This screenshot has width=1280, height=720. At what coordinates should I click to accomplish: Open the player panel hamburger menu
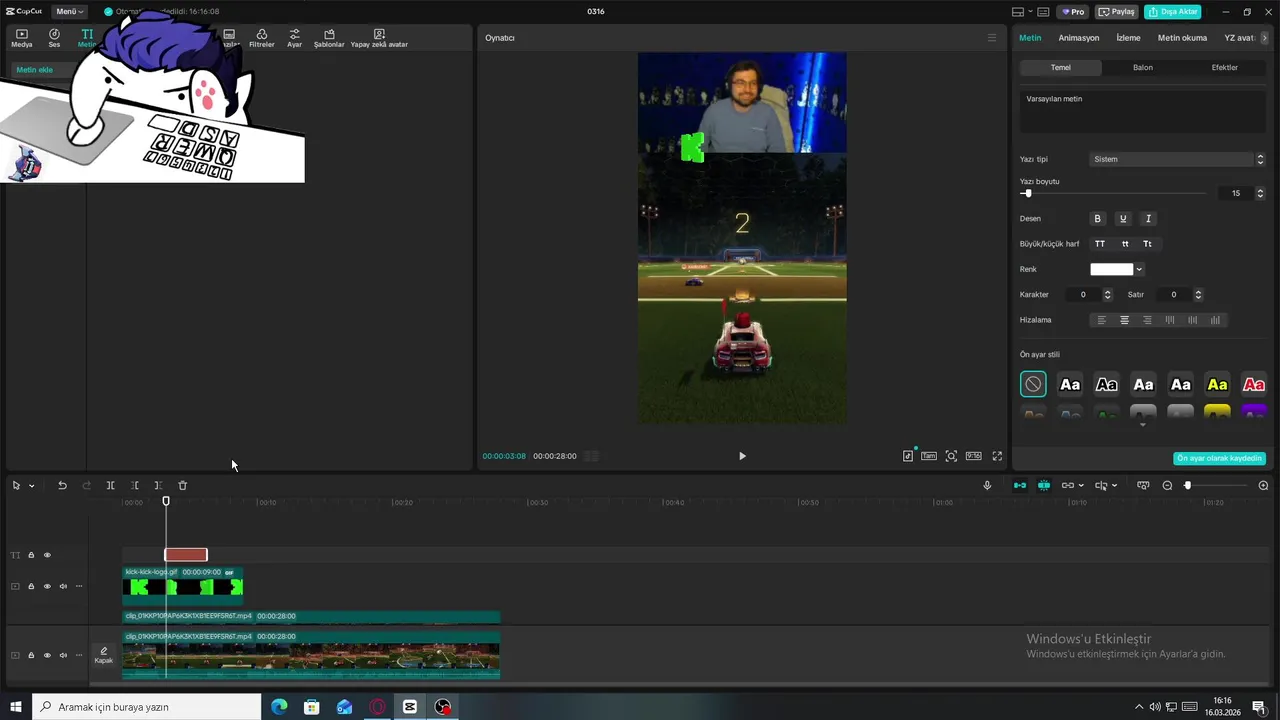point(992,38)
